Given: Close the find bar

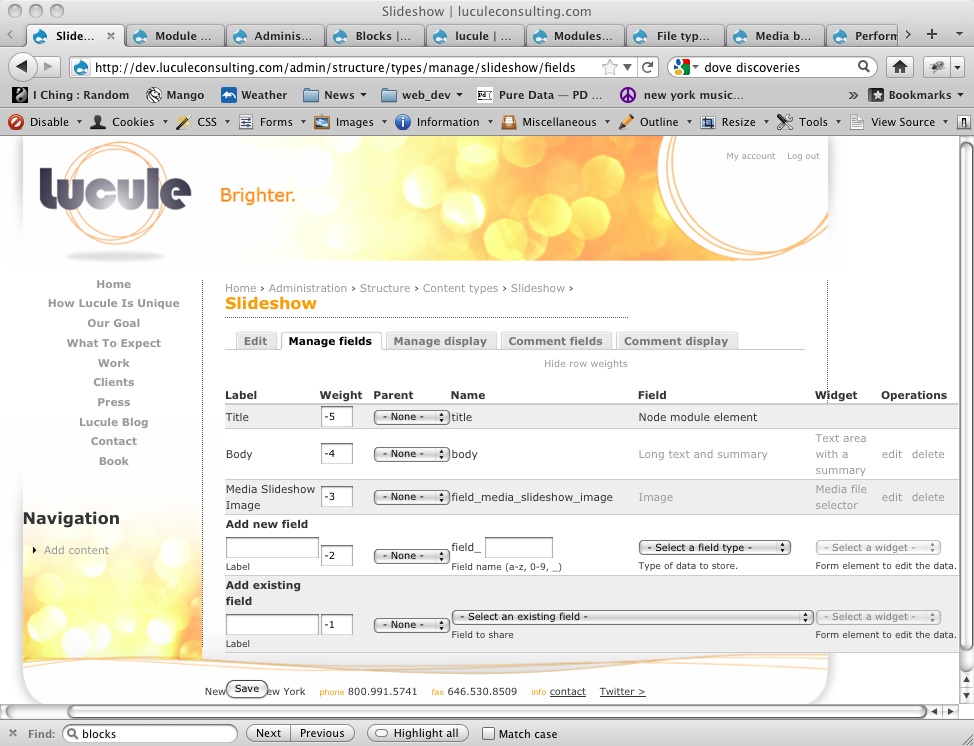Looking at the screenshot, I should pos(13,734).
